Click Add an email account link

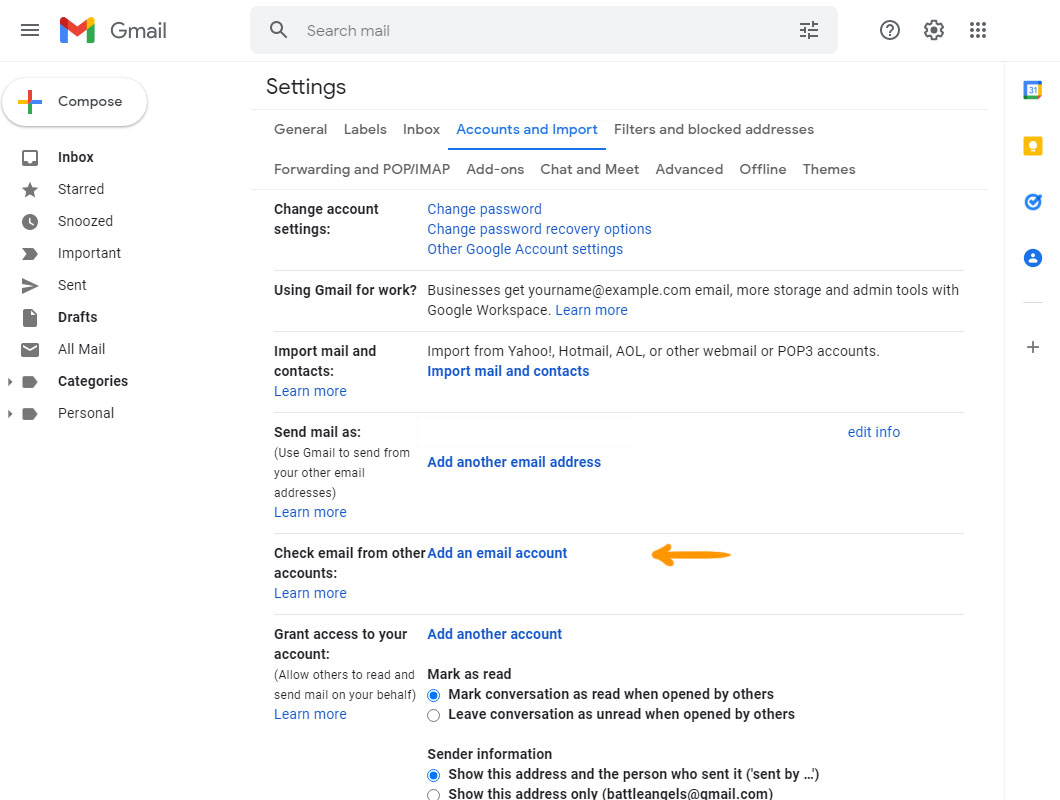point(497,553)
